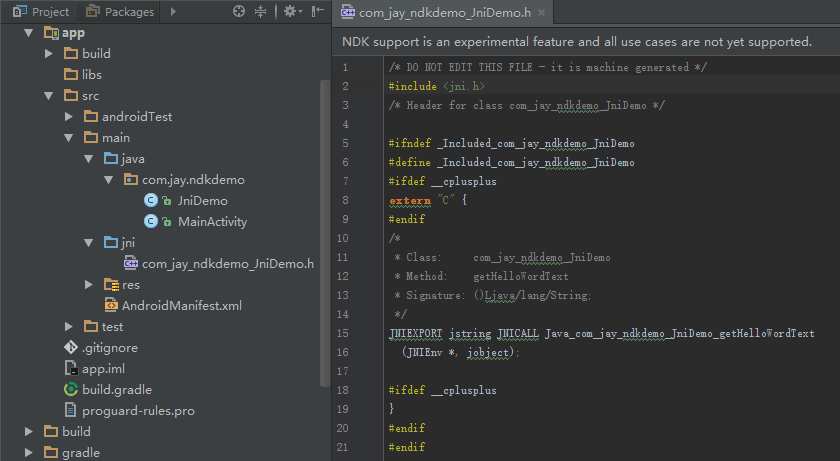Image resolution: width=840 pixels, height=461 pixels.
Task: Open MainActivity class in the tree
Action: click(x=212, y=222)
